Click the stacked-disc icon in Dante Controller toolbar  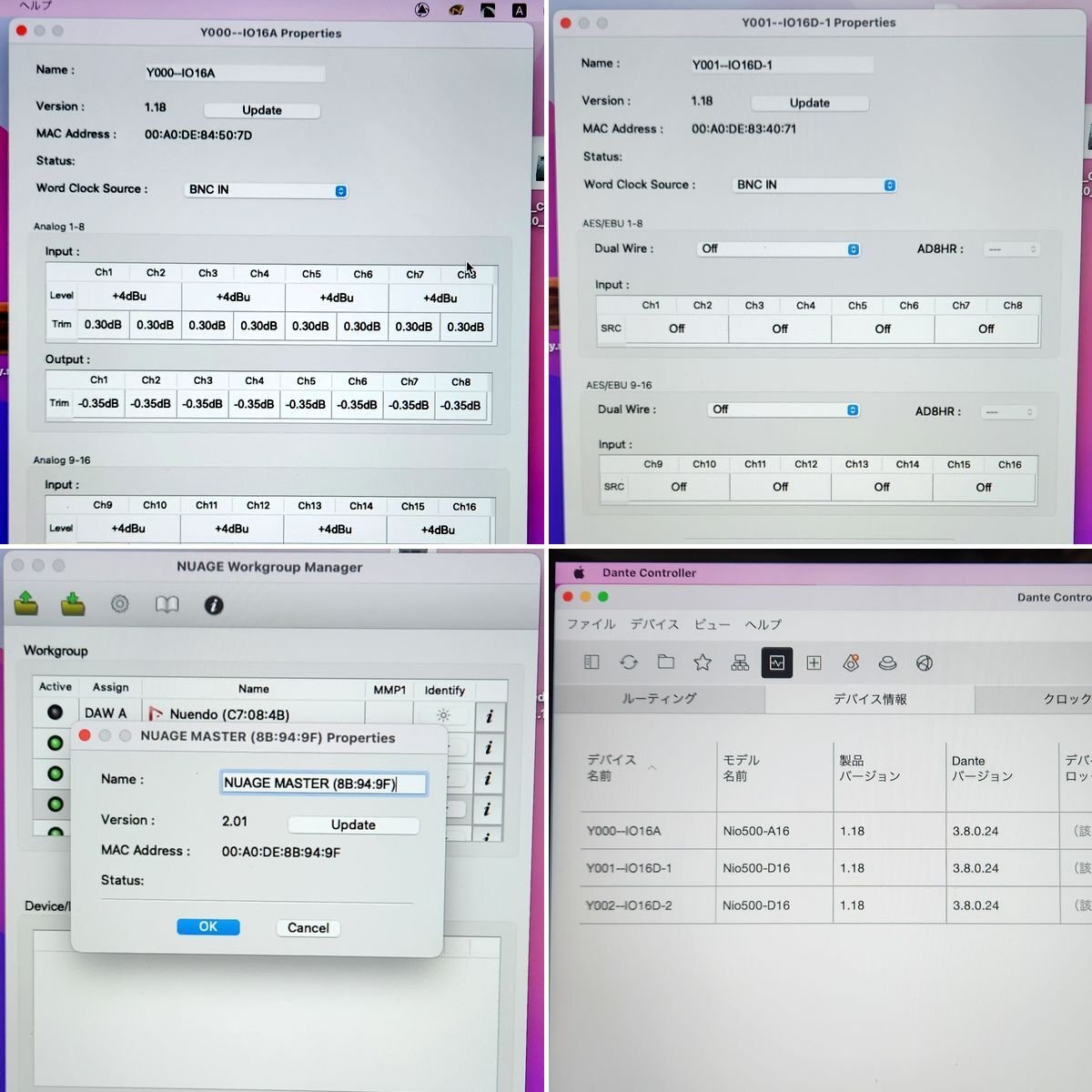point(887,662)
